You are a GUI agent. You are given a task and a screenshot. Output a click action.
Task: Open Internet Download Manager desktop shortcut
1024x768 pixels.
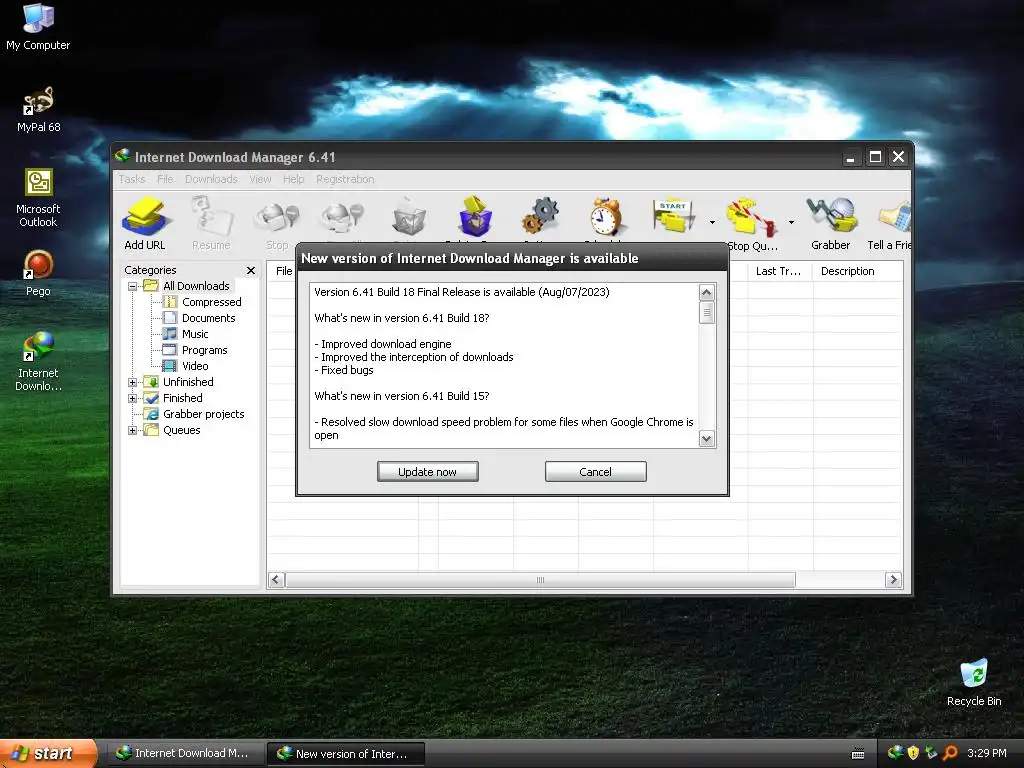coord(38,362)
